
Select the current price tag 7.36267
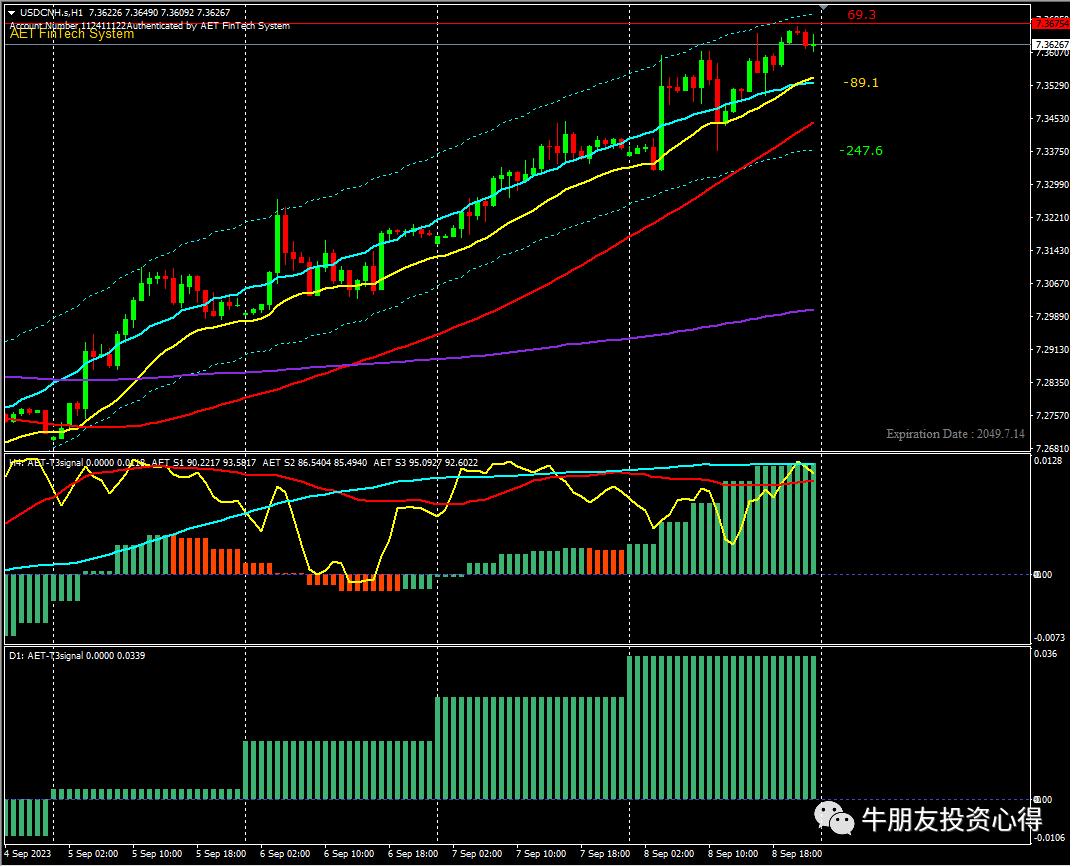pyautogui.click(x=1051, y=45)
